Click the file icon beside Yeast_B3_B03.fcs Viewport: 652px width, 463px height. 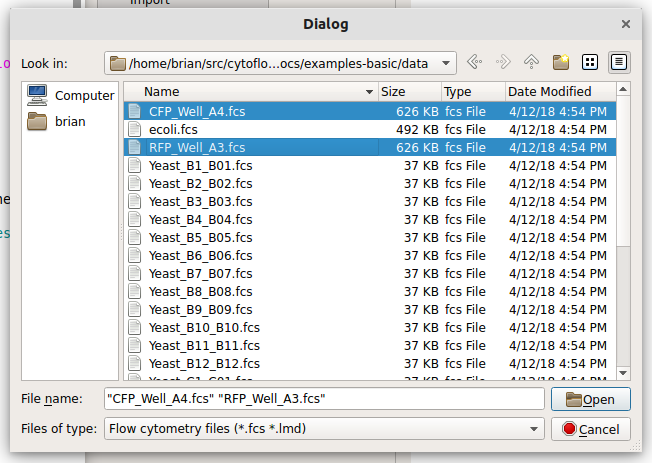click(134, 201)
